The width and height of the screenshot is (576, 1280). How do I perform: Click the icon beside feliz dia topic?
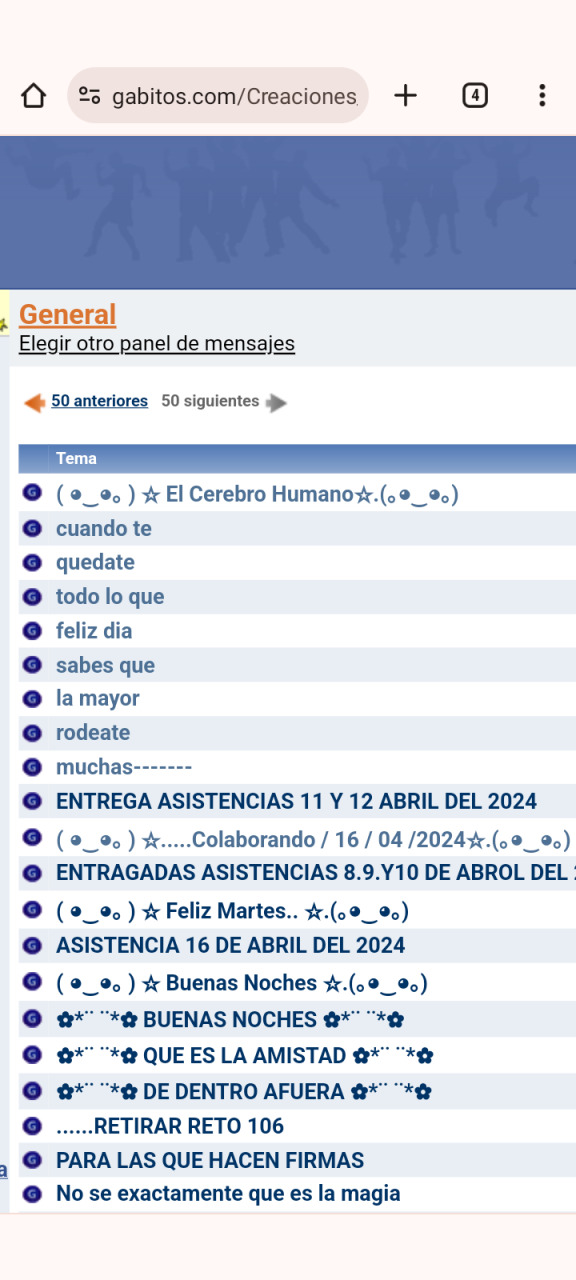(32, 631)
